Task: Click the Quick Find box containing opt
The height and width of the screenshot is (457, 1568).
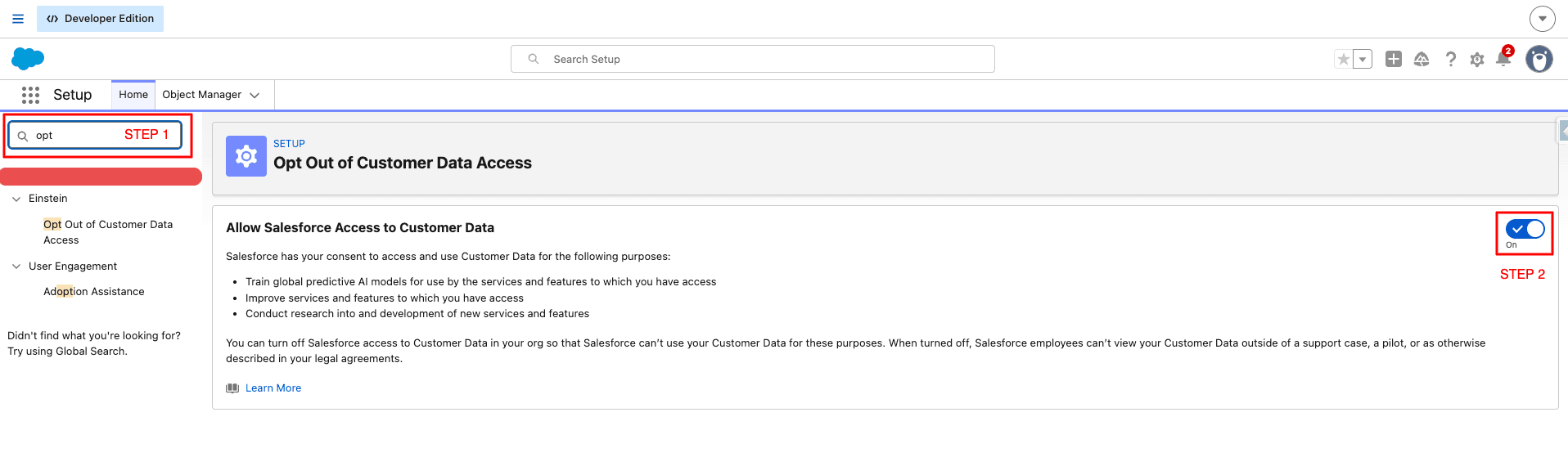Action: click(95, 136)
